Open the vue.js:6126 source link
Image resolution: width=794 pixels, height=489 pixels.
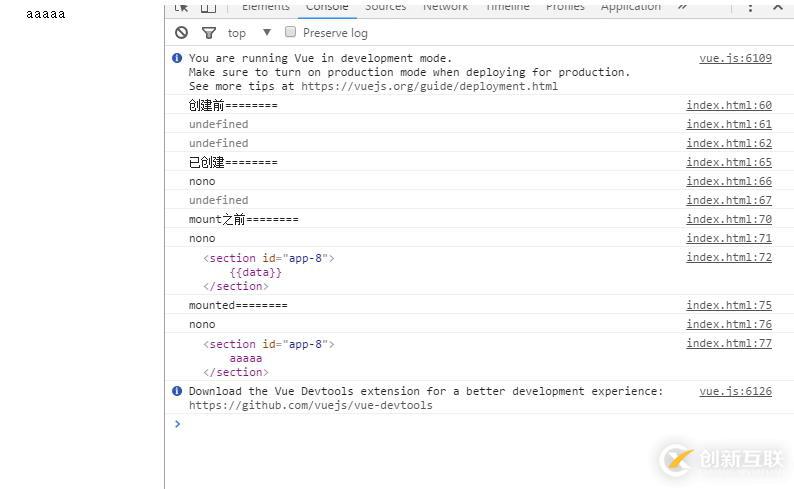click(735, 391)
